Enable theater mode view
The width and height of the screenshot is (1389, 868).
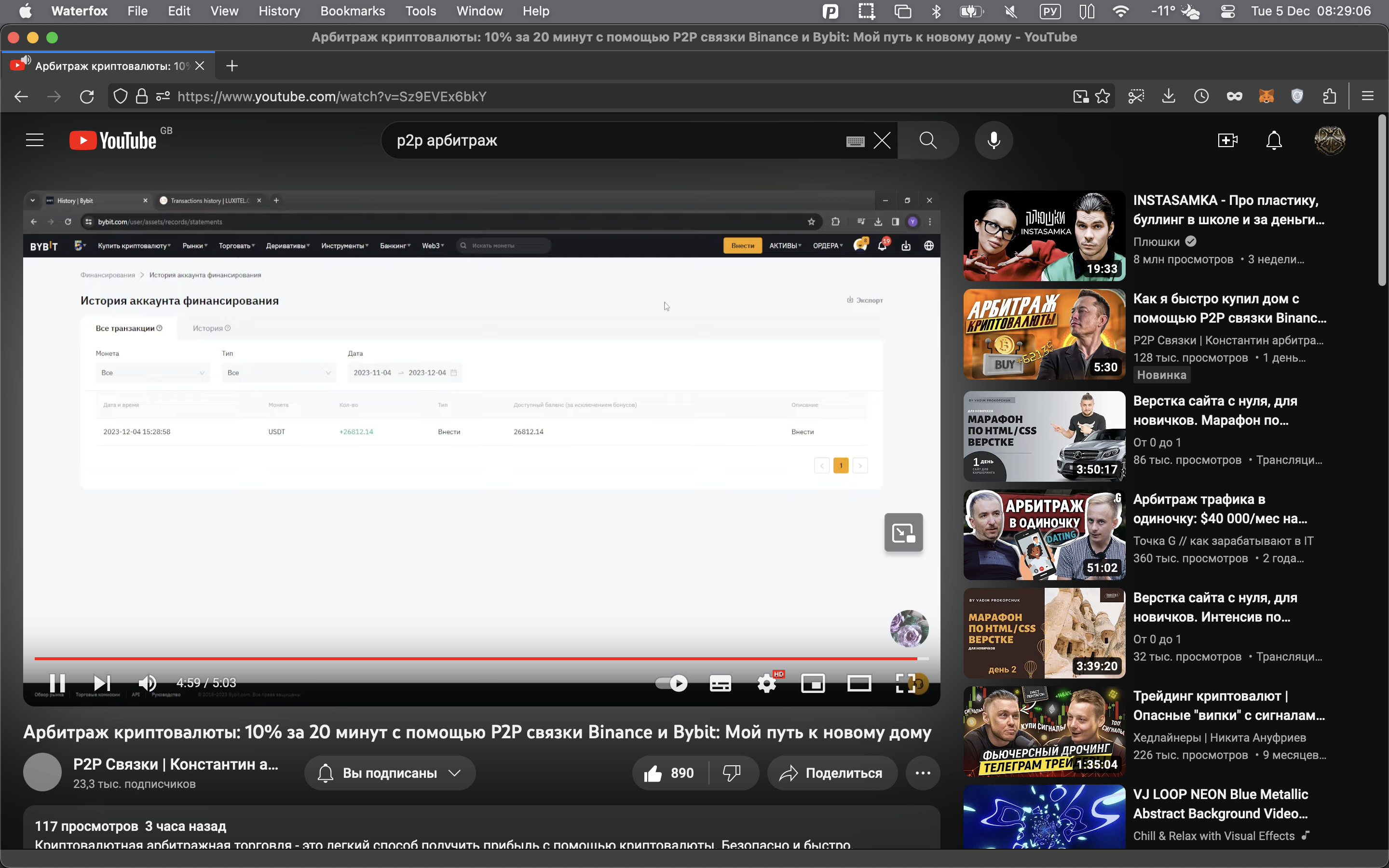[858, 683]
